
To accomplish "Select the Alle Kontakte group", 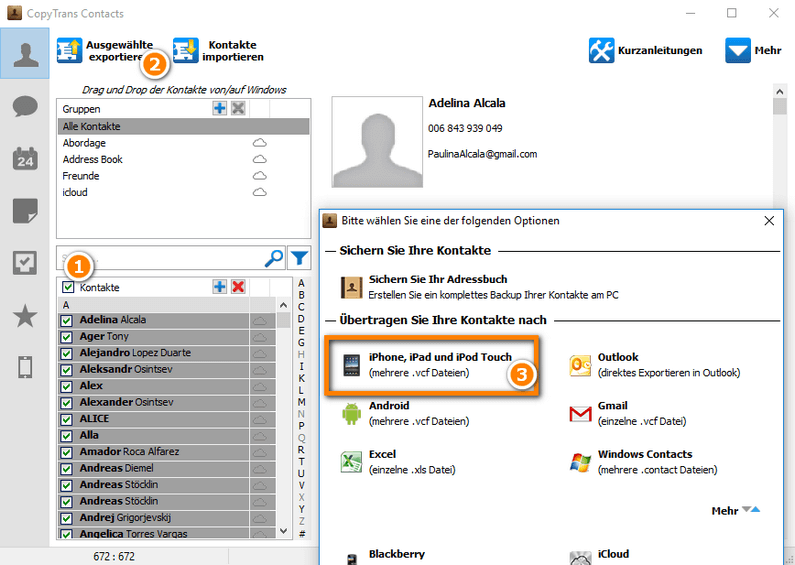I will [x=183, y=126].
